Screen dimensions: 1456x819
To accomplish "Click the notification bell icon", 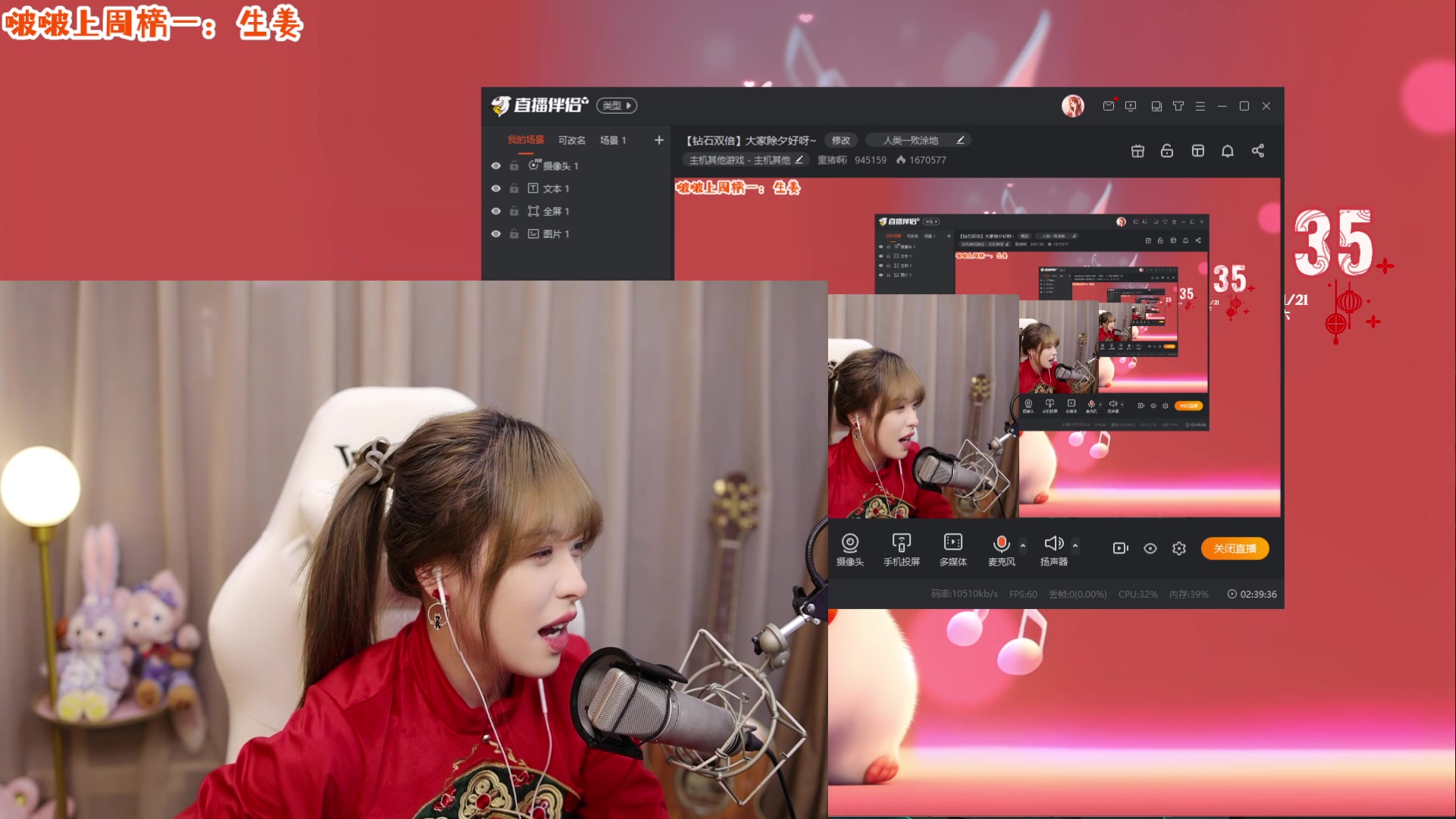I will coord(1227,151).
